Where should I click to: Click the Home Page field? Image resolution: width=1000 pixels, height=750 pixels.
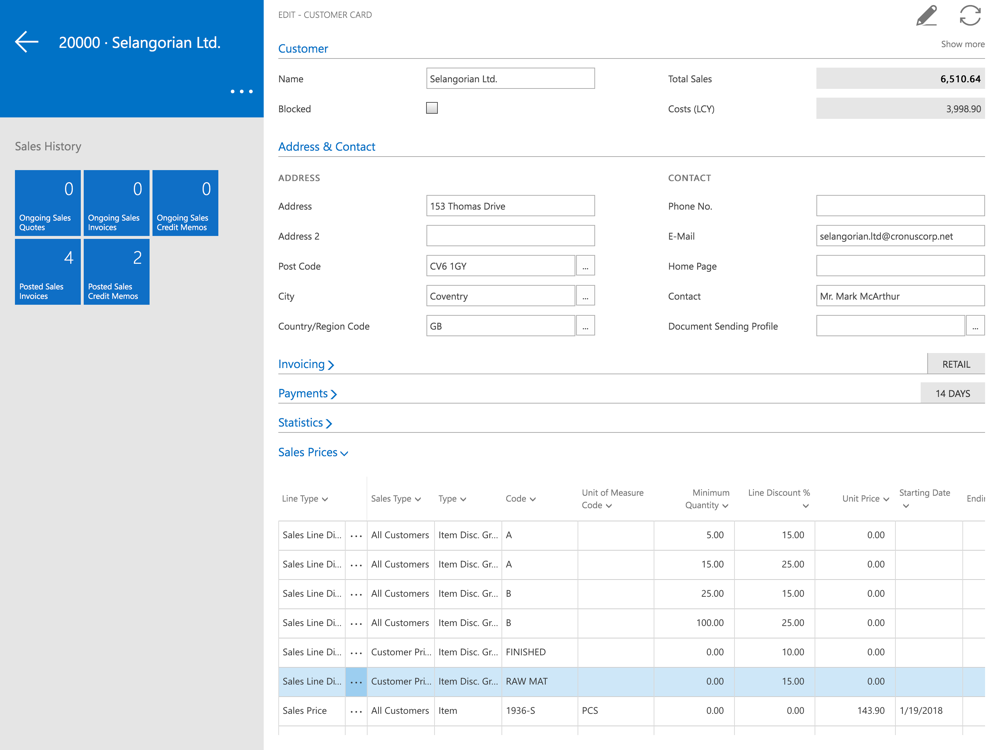tap(901, 266)
